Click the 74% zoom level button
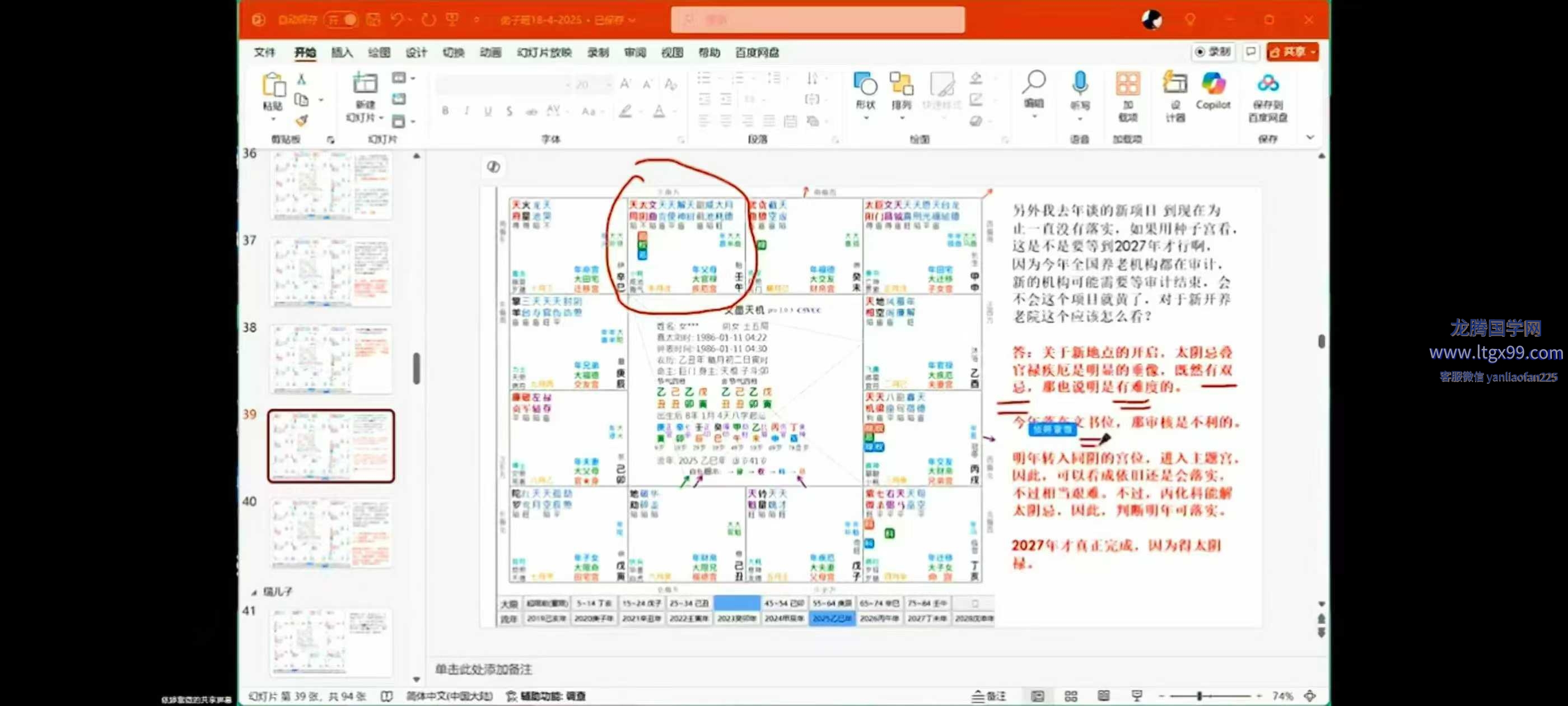This screenshot has height=706, width=1568. [1282, 696]
